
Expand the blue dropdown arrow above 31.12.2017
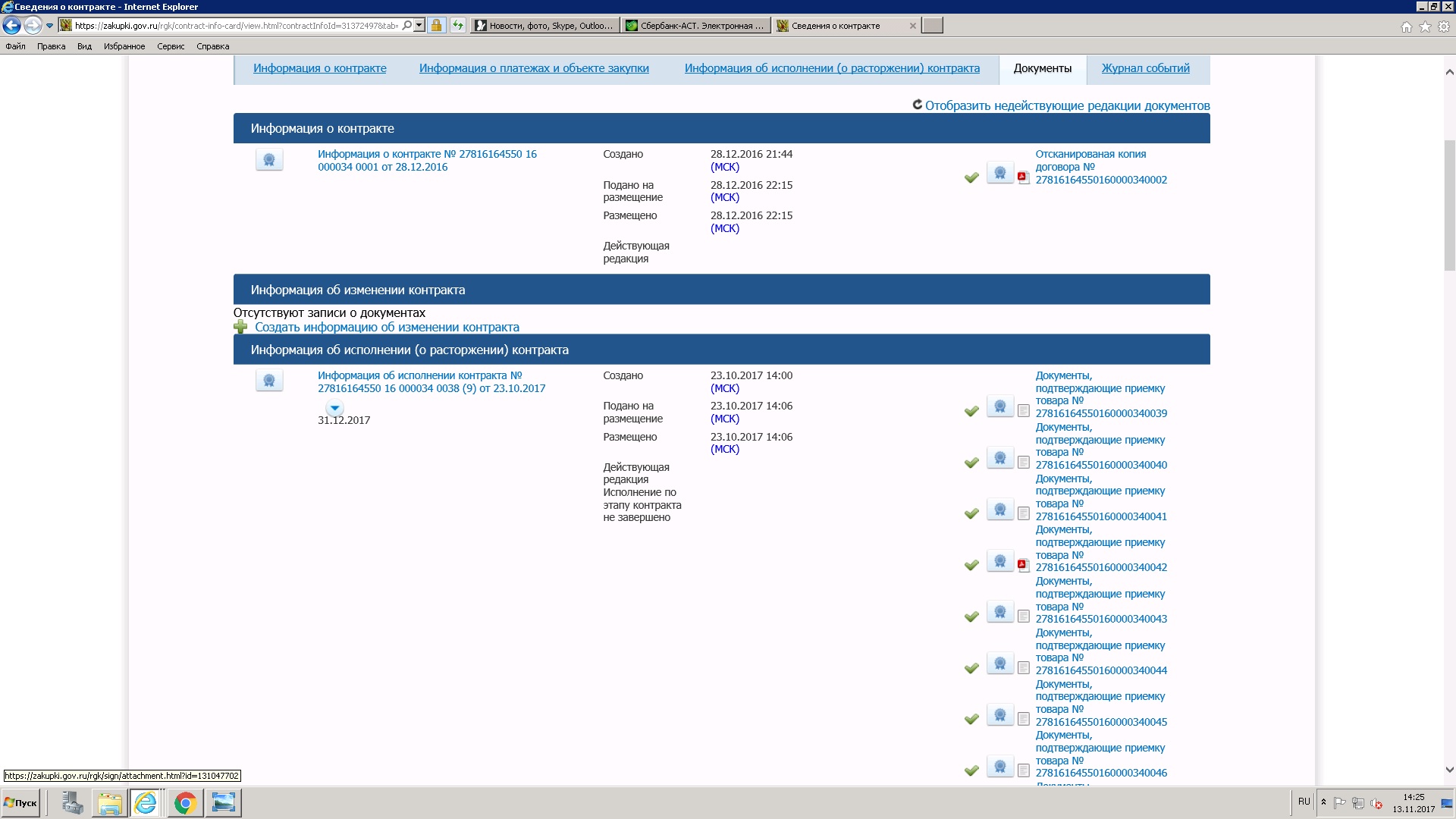pyautogui.click(x=334, y=408)
